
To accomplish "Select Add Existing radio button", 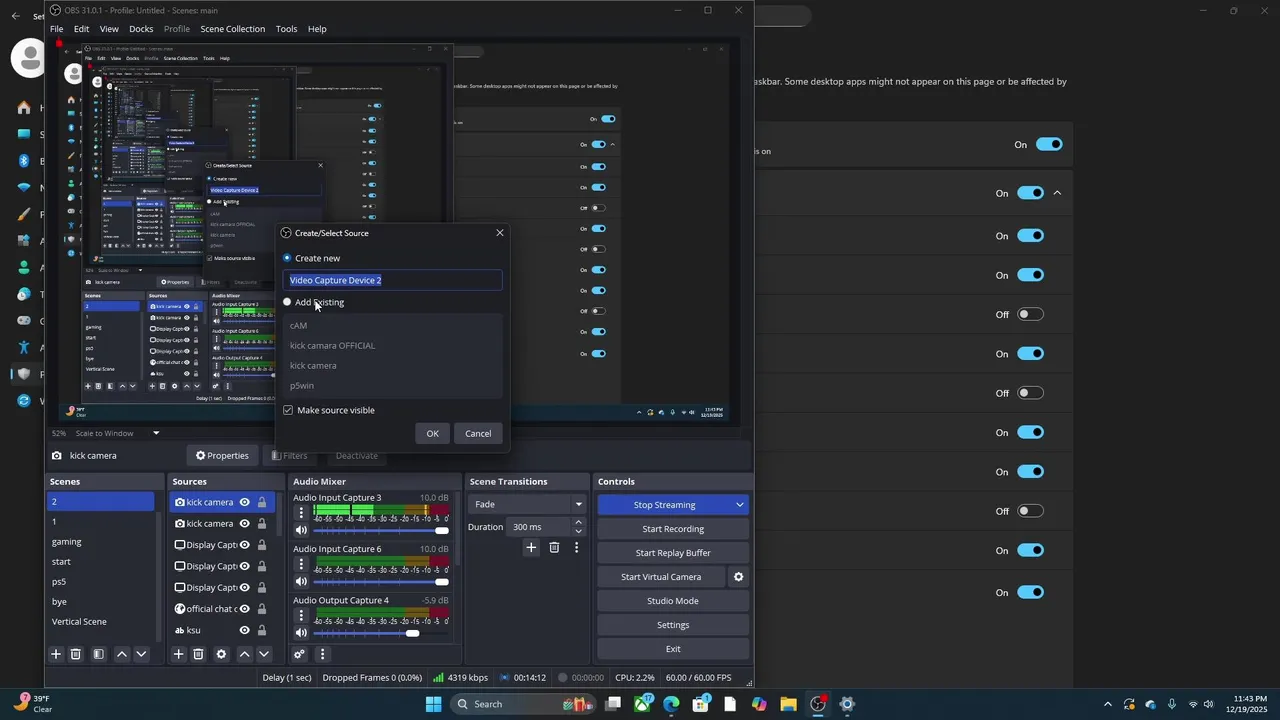I will [x=287, y=302].
